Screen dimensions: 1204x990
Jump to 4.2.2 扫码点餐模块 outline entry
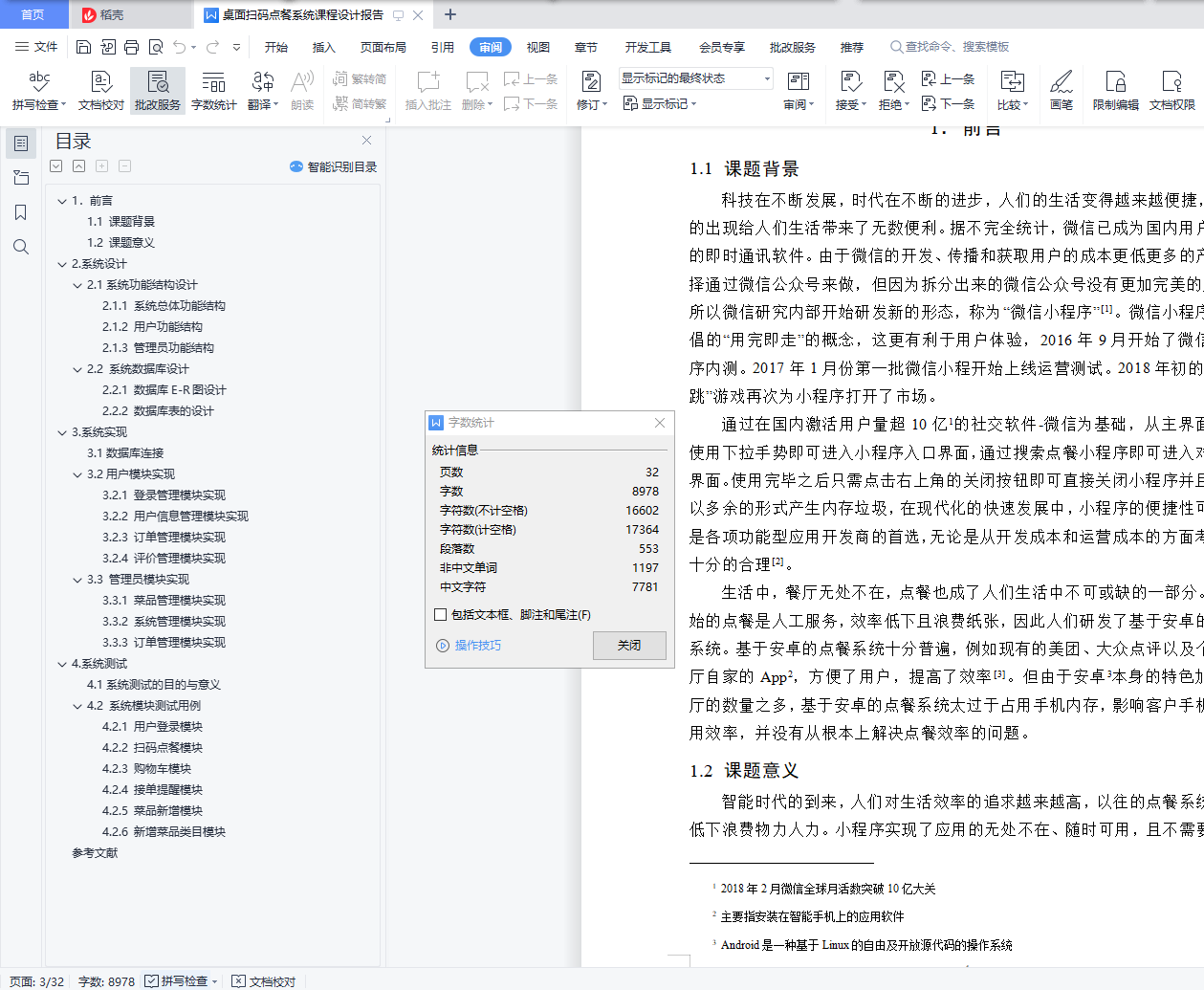pos(152,748)
